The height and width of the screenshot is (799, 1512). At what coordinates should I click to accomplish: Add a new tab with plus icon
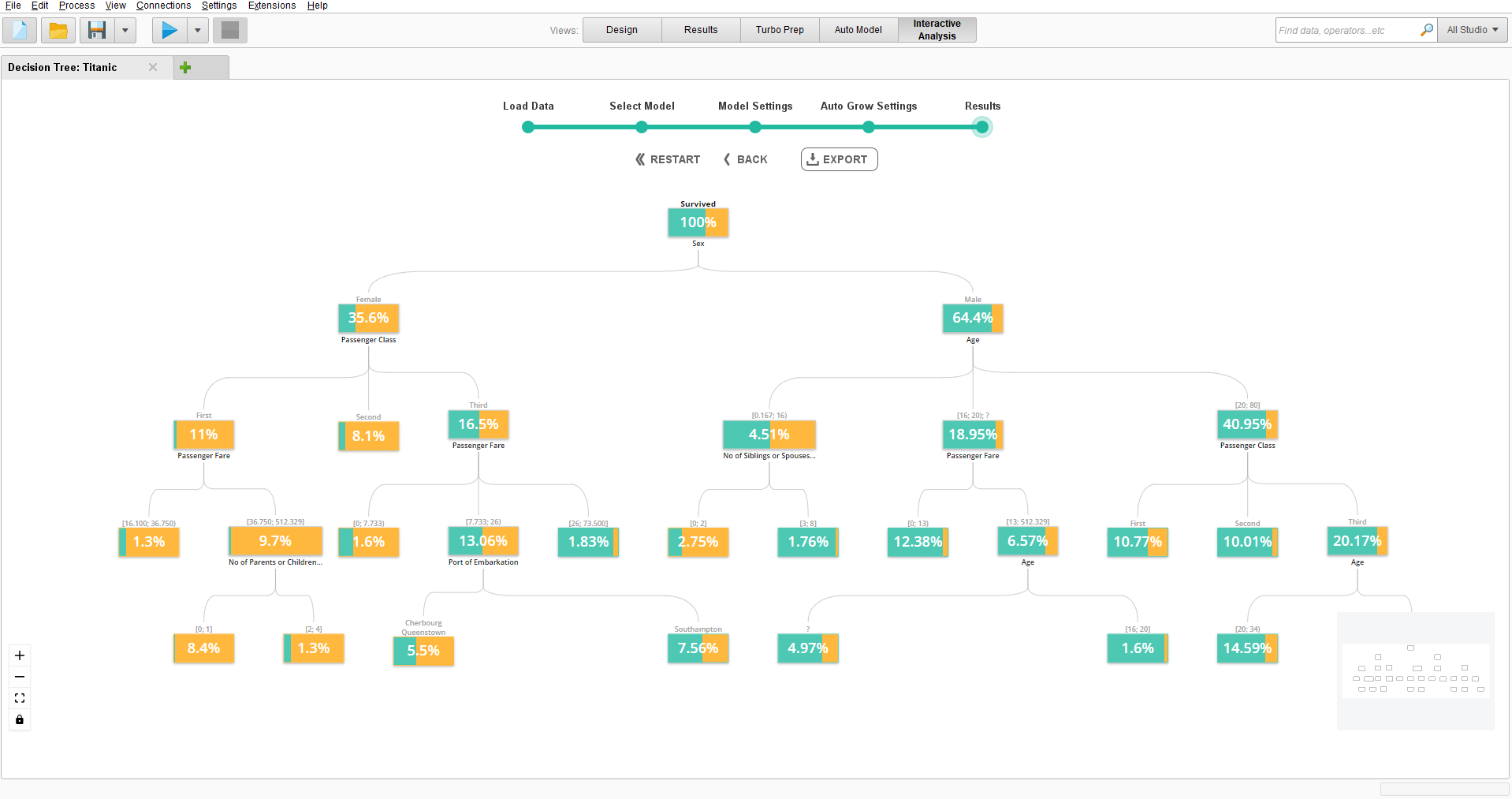pyautogui.click(x=185, y=68)
